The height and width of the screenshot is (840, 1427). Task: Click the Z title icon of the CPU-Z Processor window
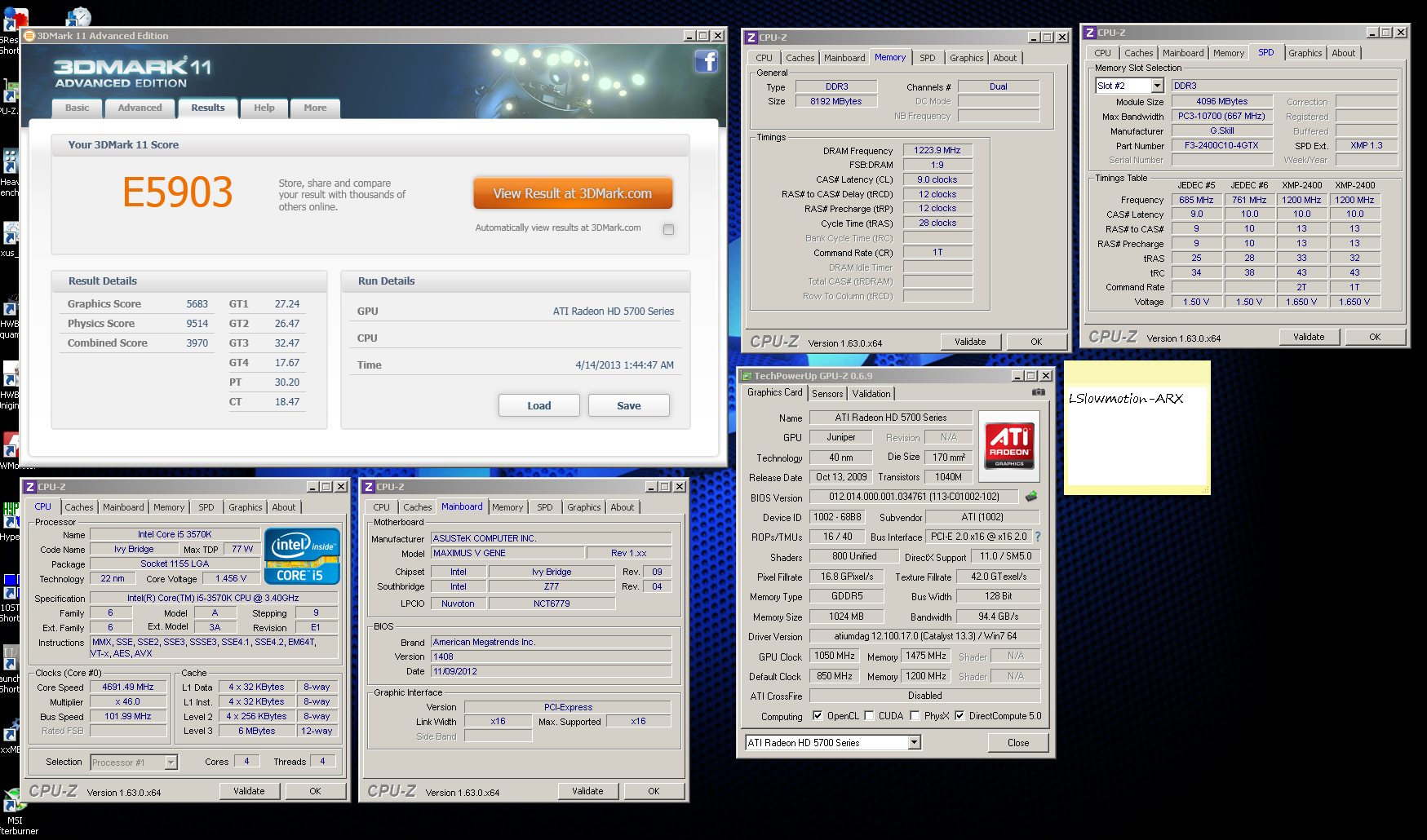pos(30,487)
